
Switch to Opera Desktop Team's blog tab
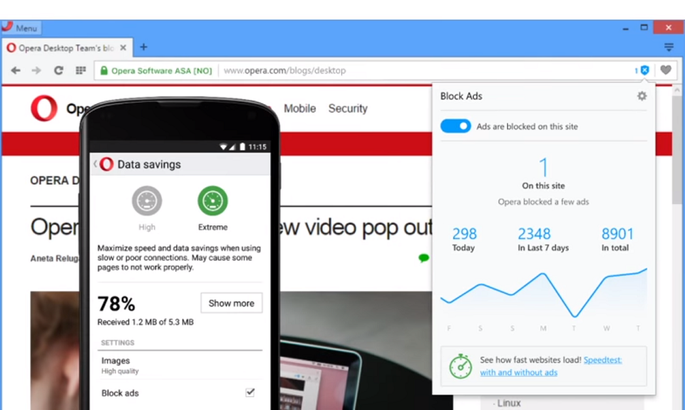click(x=66, y=48)
